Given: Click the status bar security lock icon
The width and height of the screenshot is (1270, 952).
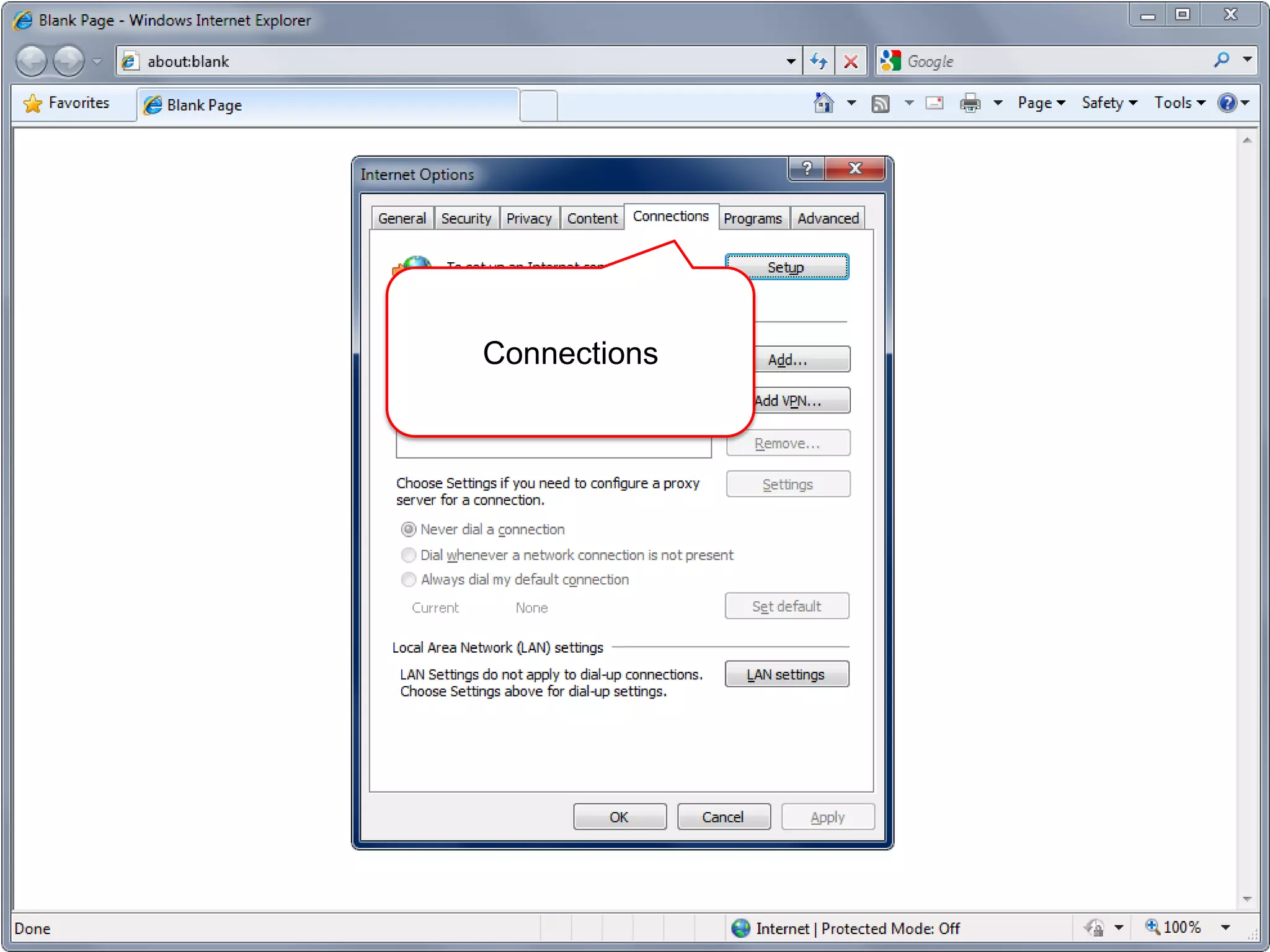Looking at the screenshot, I should click(1095, 928).
